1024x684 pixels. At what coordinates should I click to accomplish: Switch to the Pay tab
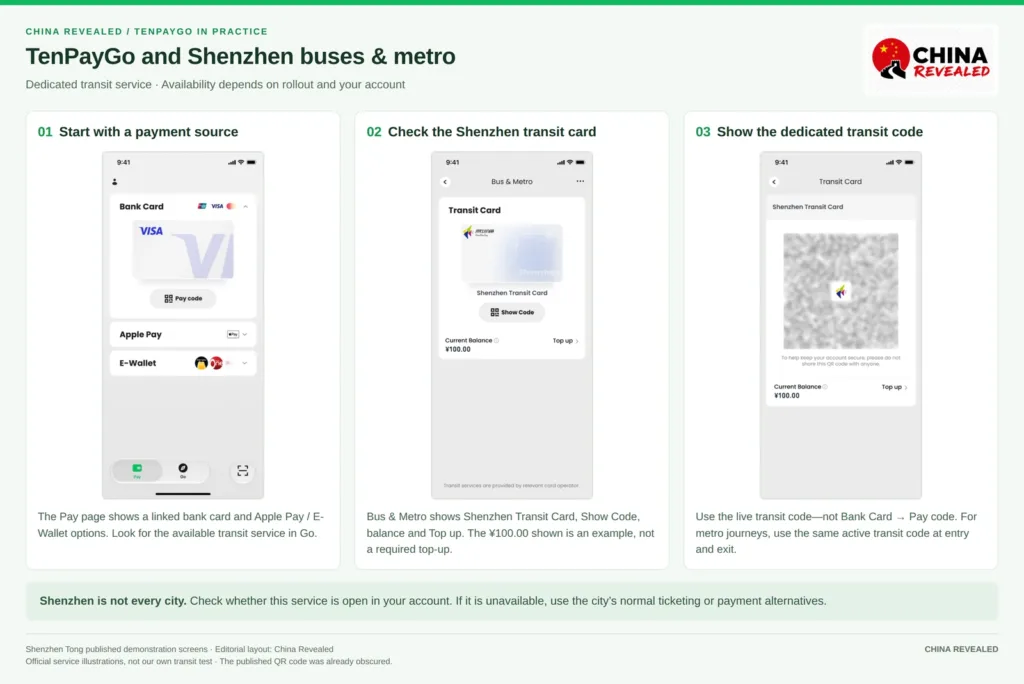(137, 471)
